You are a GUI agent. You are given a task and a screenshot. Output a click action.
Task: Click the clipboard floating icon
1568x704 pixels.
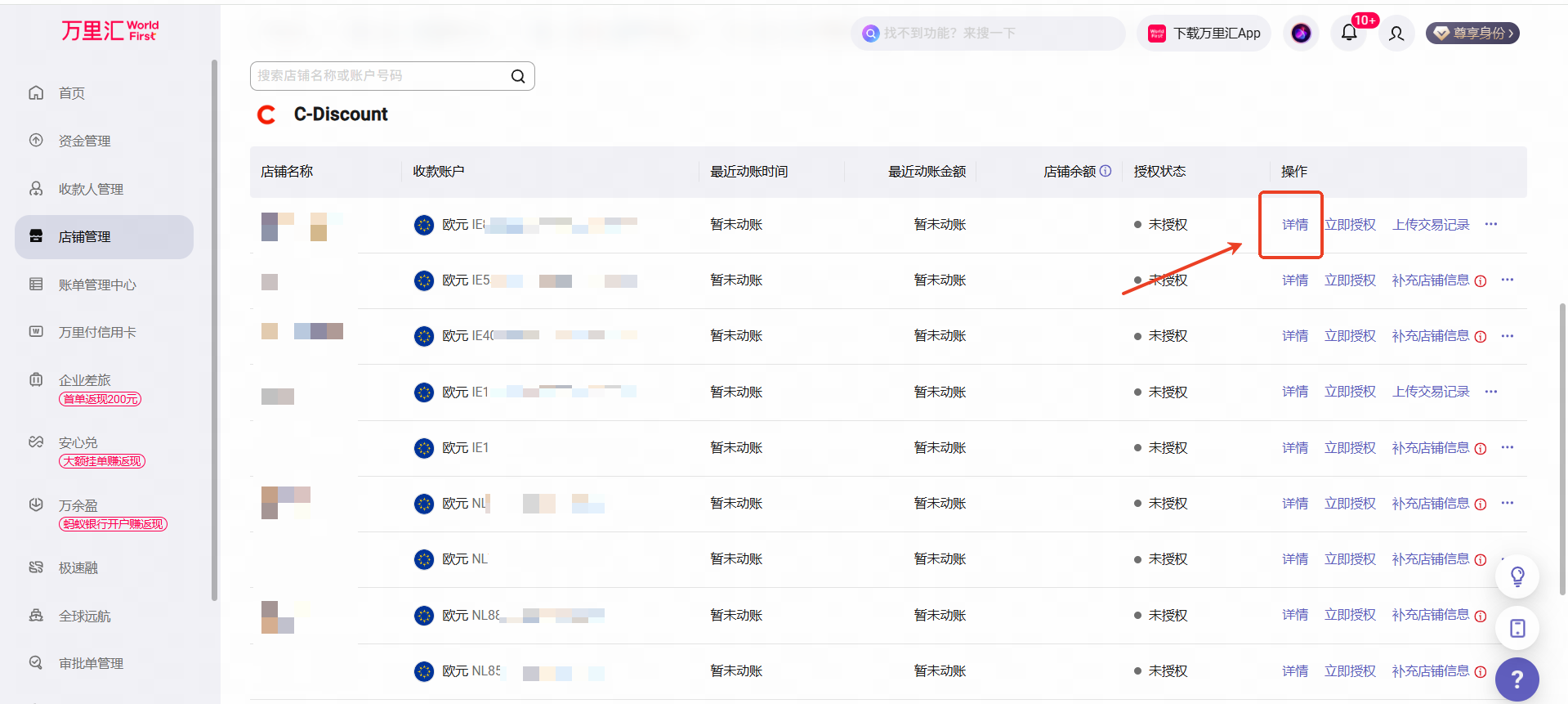tap(1517, 628)
